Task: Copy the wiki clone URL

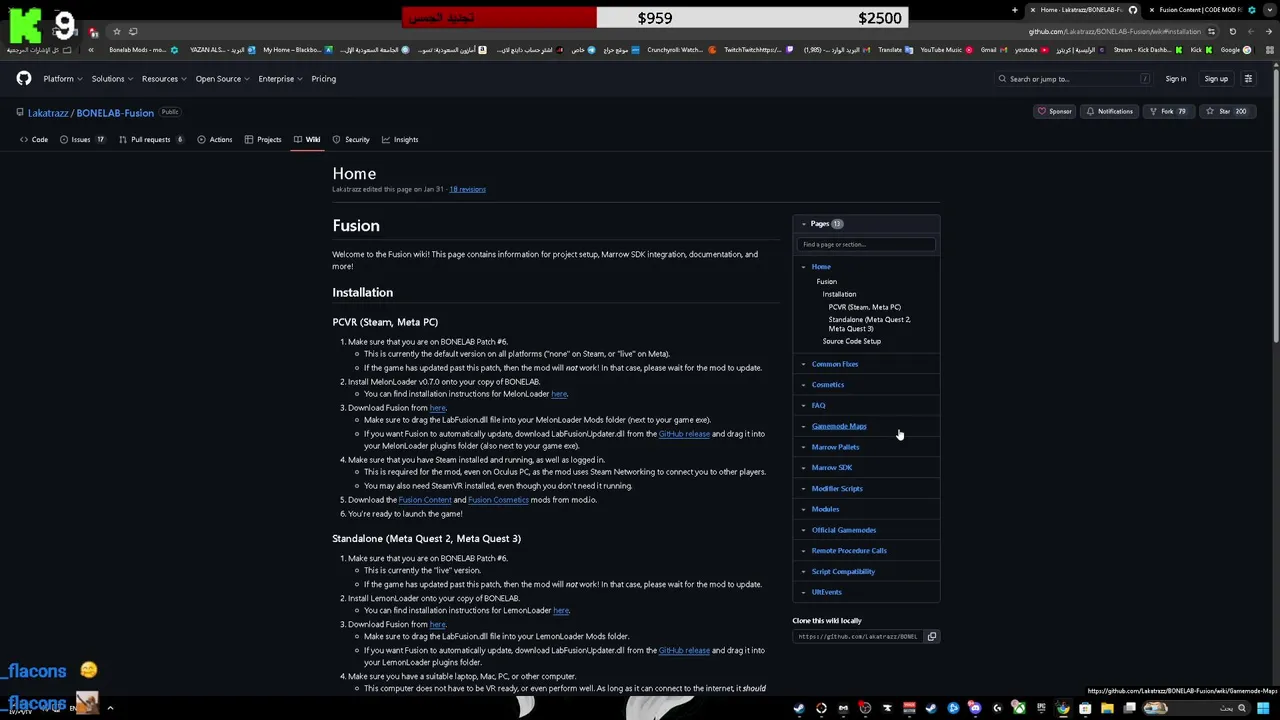Action: click(x=932, y=636)
